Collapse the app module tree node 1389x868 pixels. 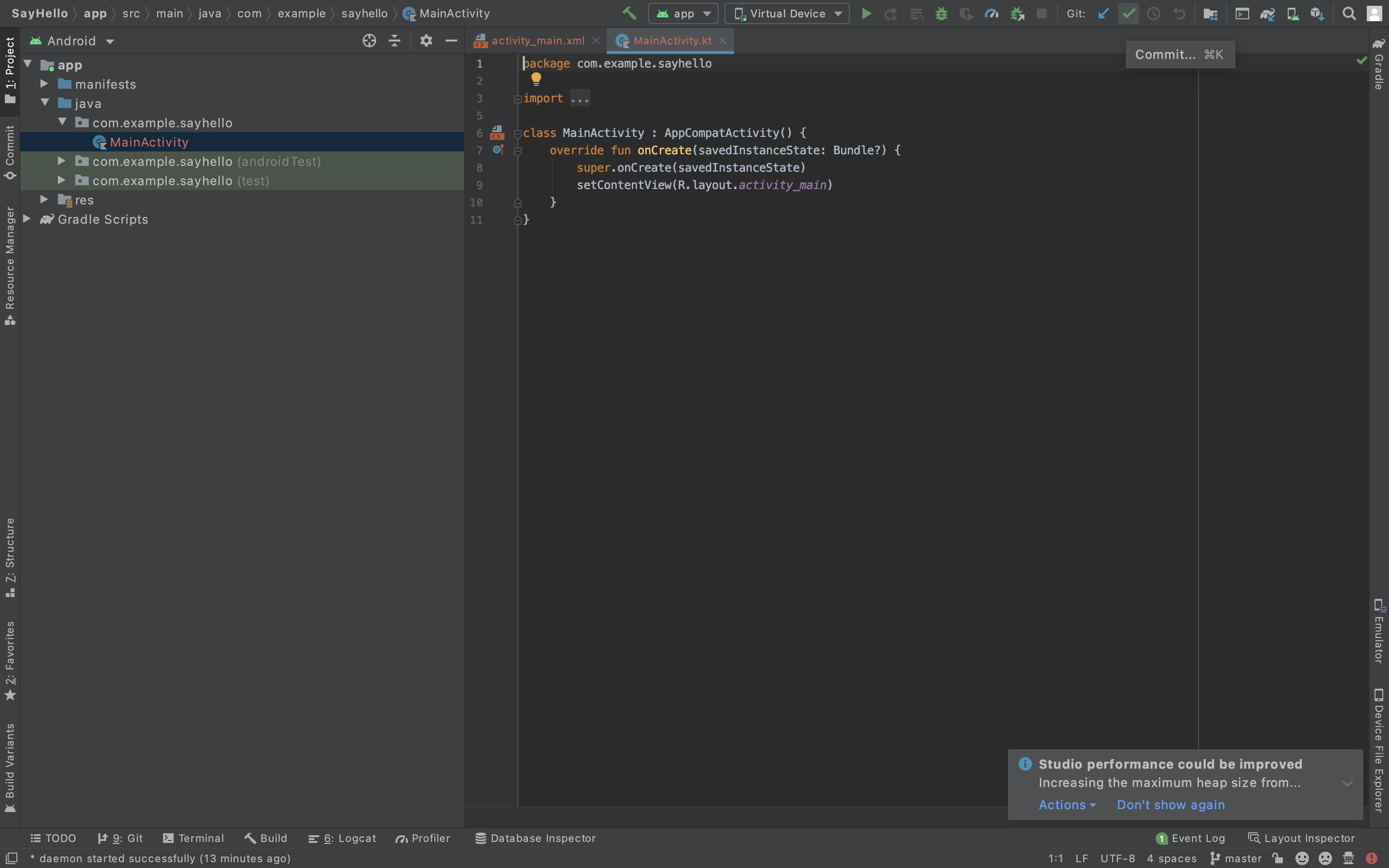click(27, 64)
